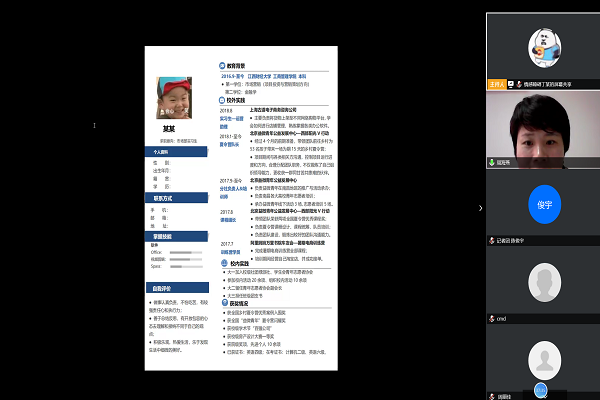The image size is (600, 400).
Task: Click the 联系方式 blue header bar
Action: (x=176, y=198)
